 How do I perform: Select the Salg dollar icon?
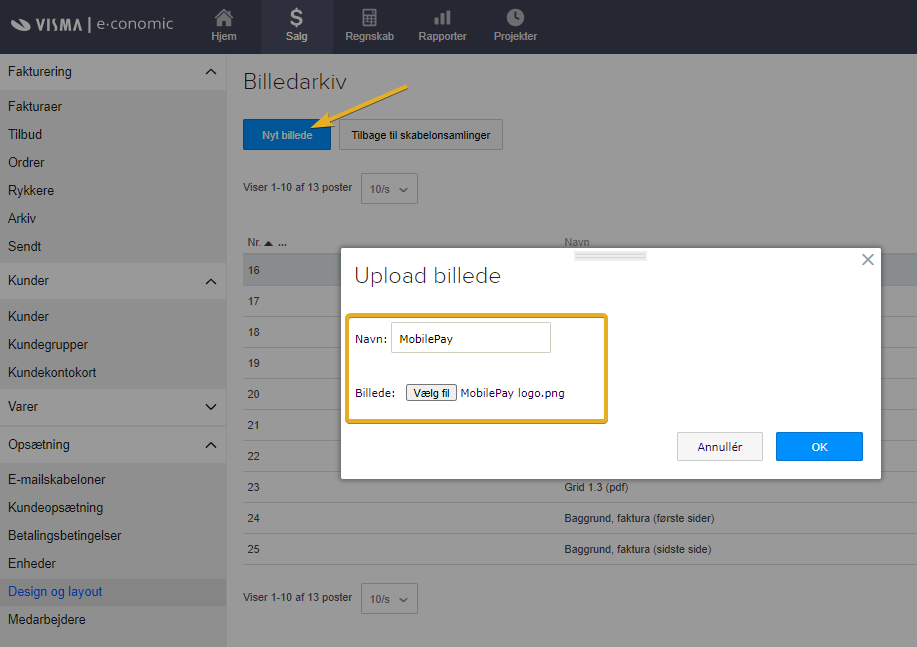296,18
